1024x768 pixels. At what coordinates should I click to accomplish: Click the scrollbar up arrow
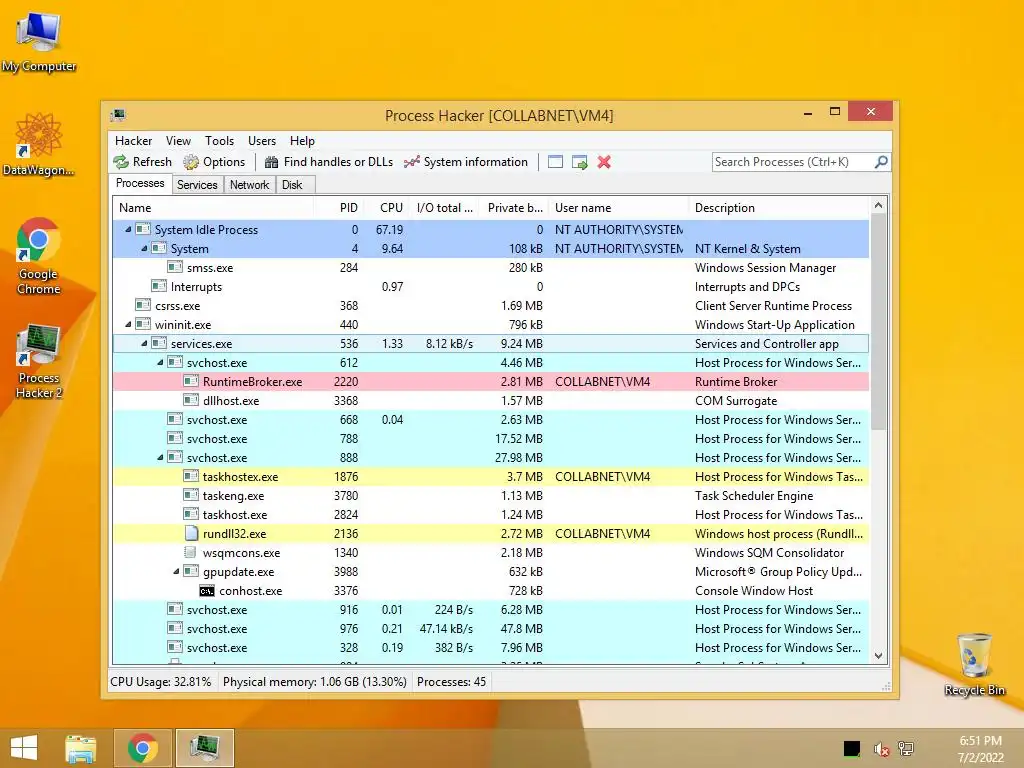[878, 206]
